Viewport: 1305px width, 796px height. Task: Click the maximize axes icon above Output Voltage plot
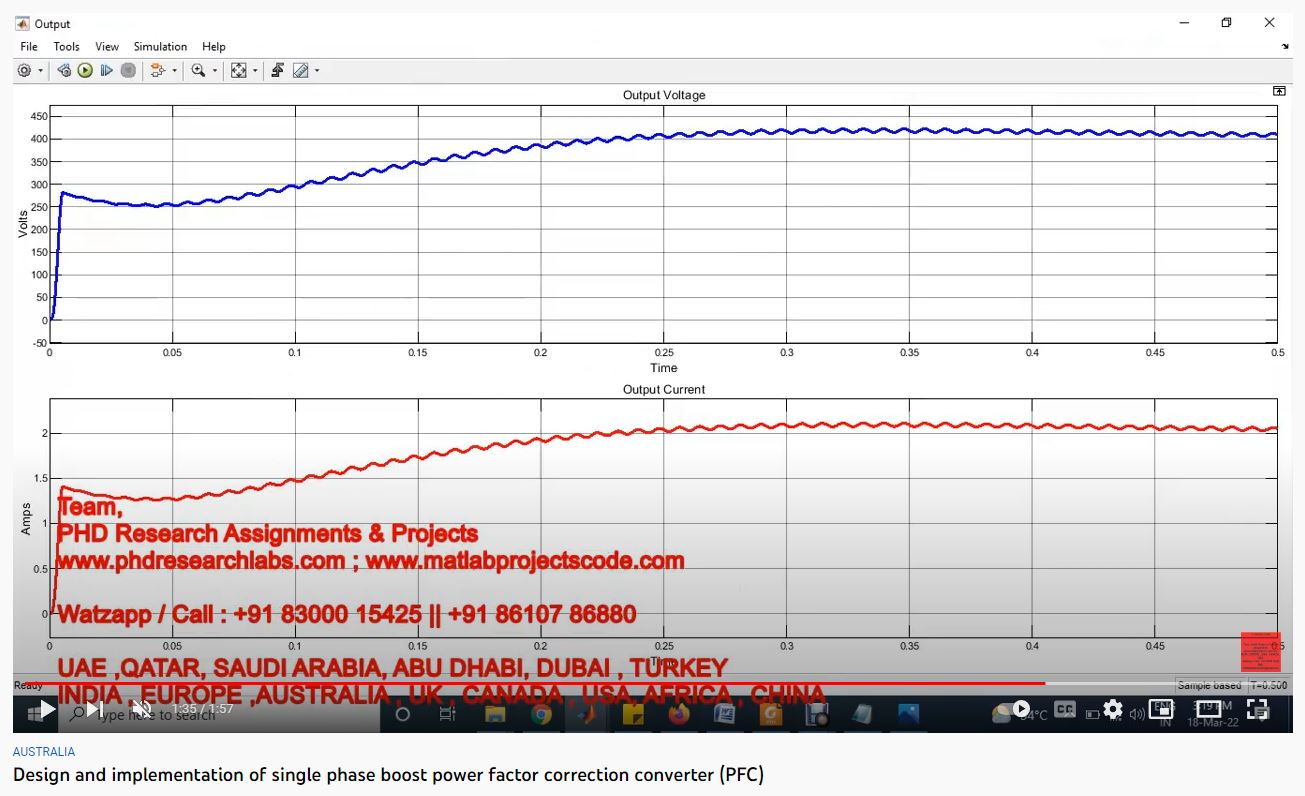[x=1279, y=91]
